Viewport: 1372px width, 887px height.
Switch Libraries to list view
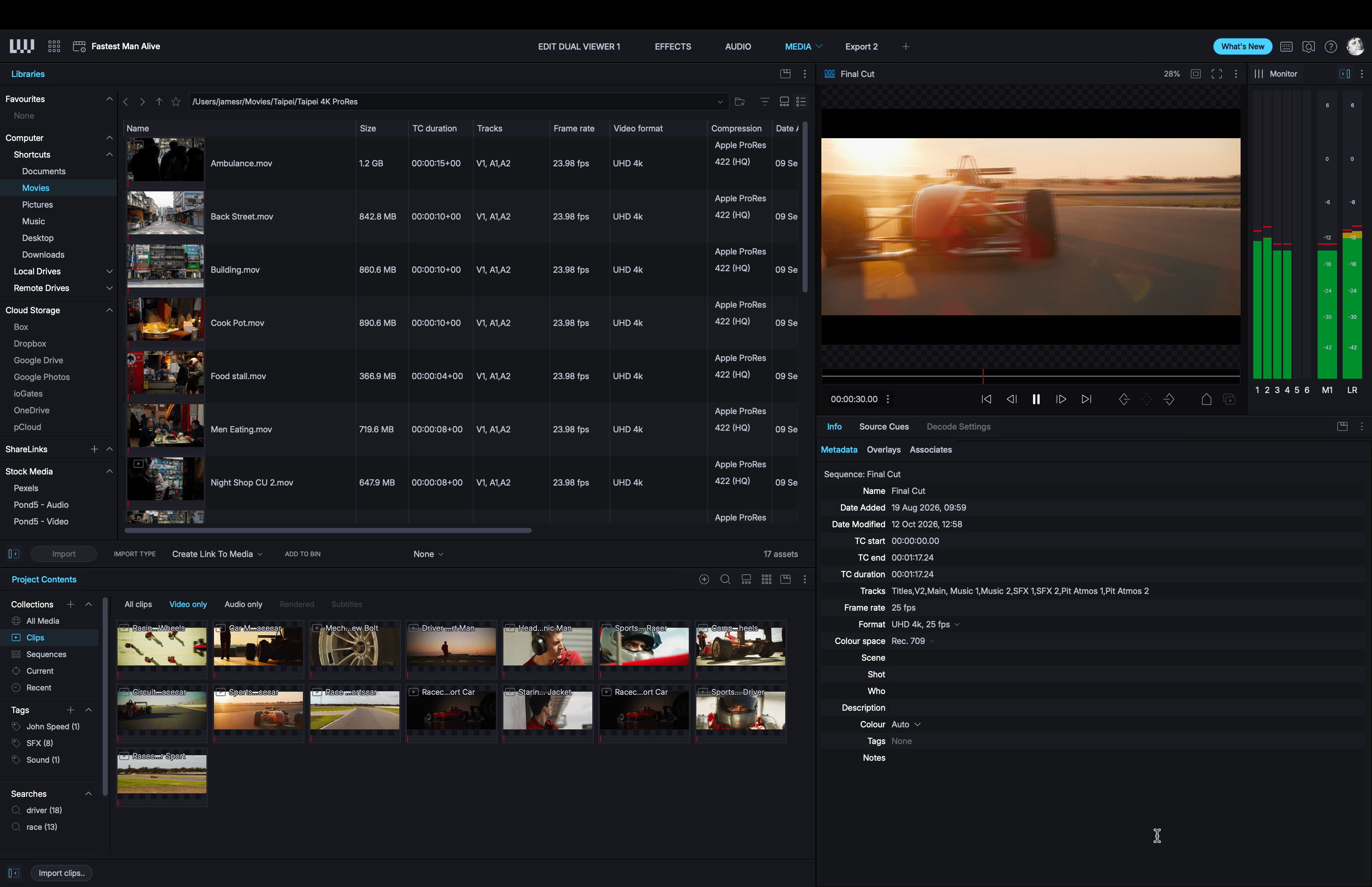pos(801,102)
